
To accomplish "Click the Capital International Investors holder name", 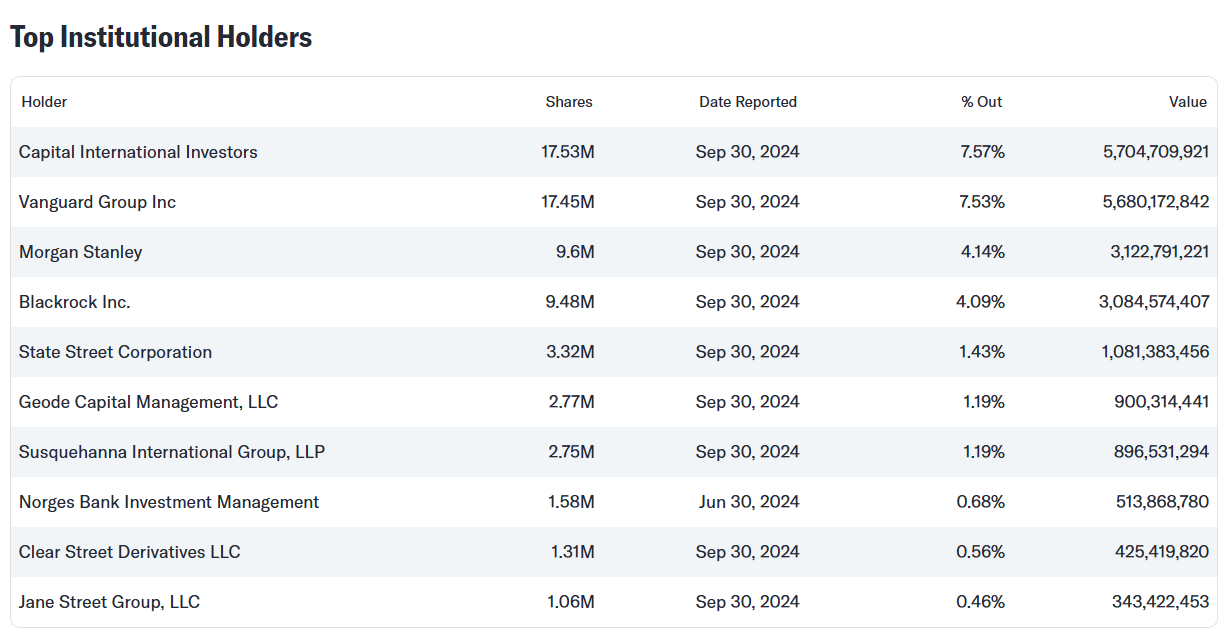I will [138, 152].
